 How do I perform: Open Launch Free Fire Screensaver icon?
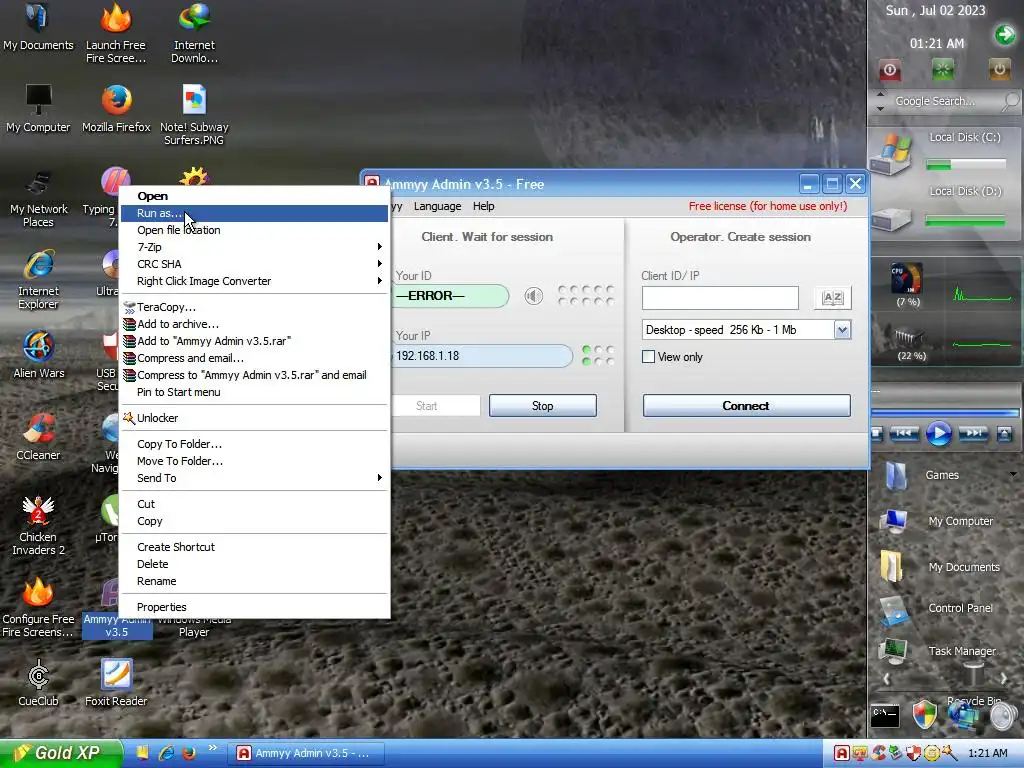point(116,33)
